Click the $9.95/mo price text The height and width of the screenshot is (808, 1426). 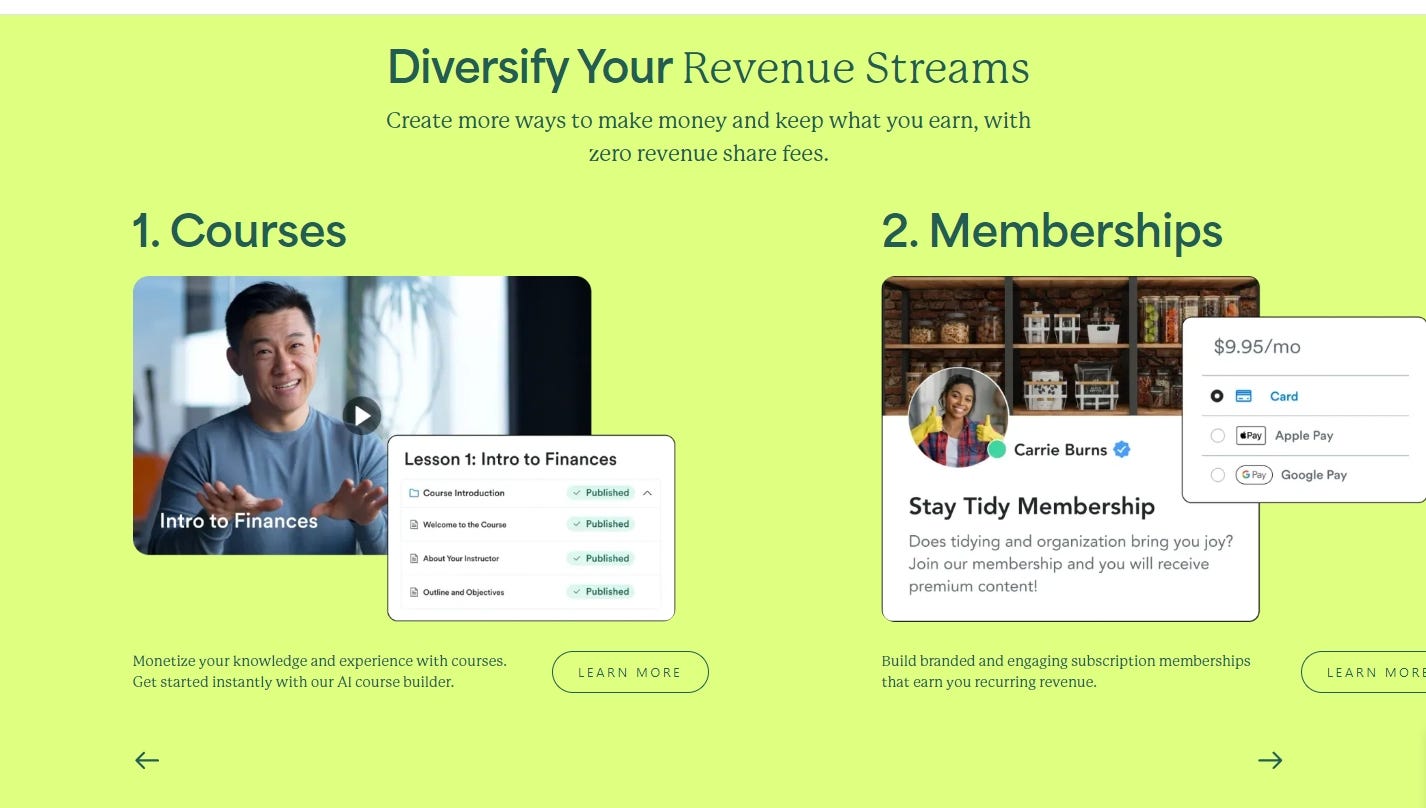tap(1257, 347)
